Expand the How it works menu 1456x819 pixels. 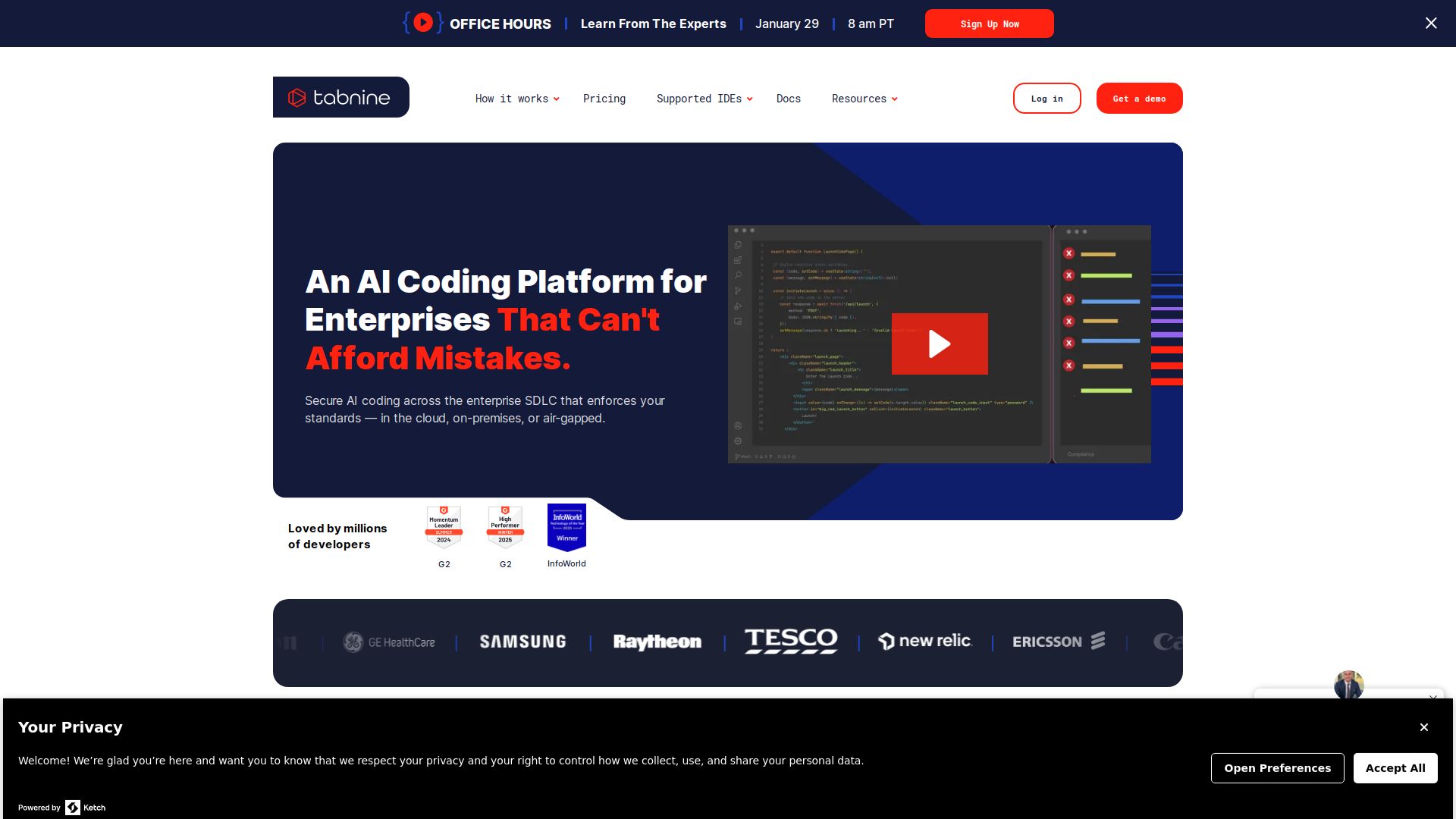click(x=516, y=99)
